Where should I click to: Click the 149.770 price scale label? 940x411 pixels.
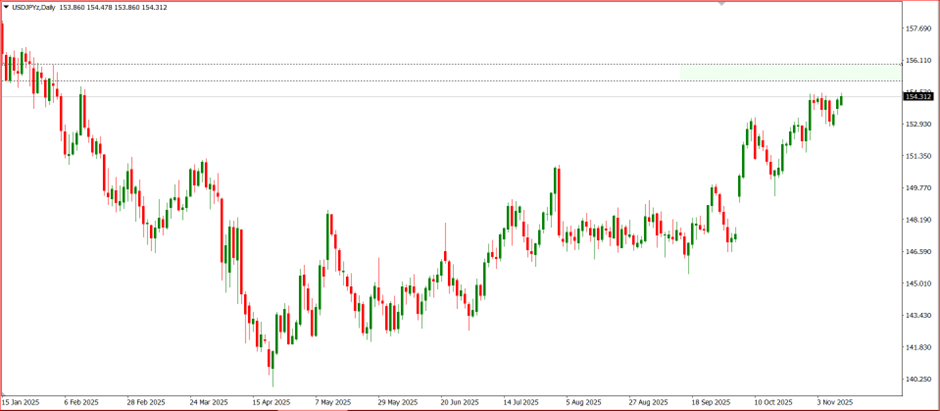[x=918, y=188]
